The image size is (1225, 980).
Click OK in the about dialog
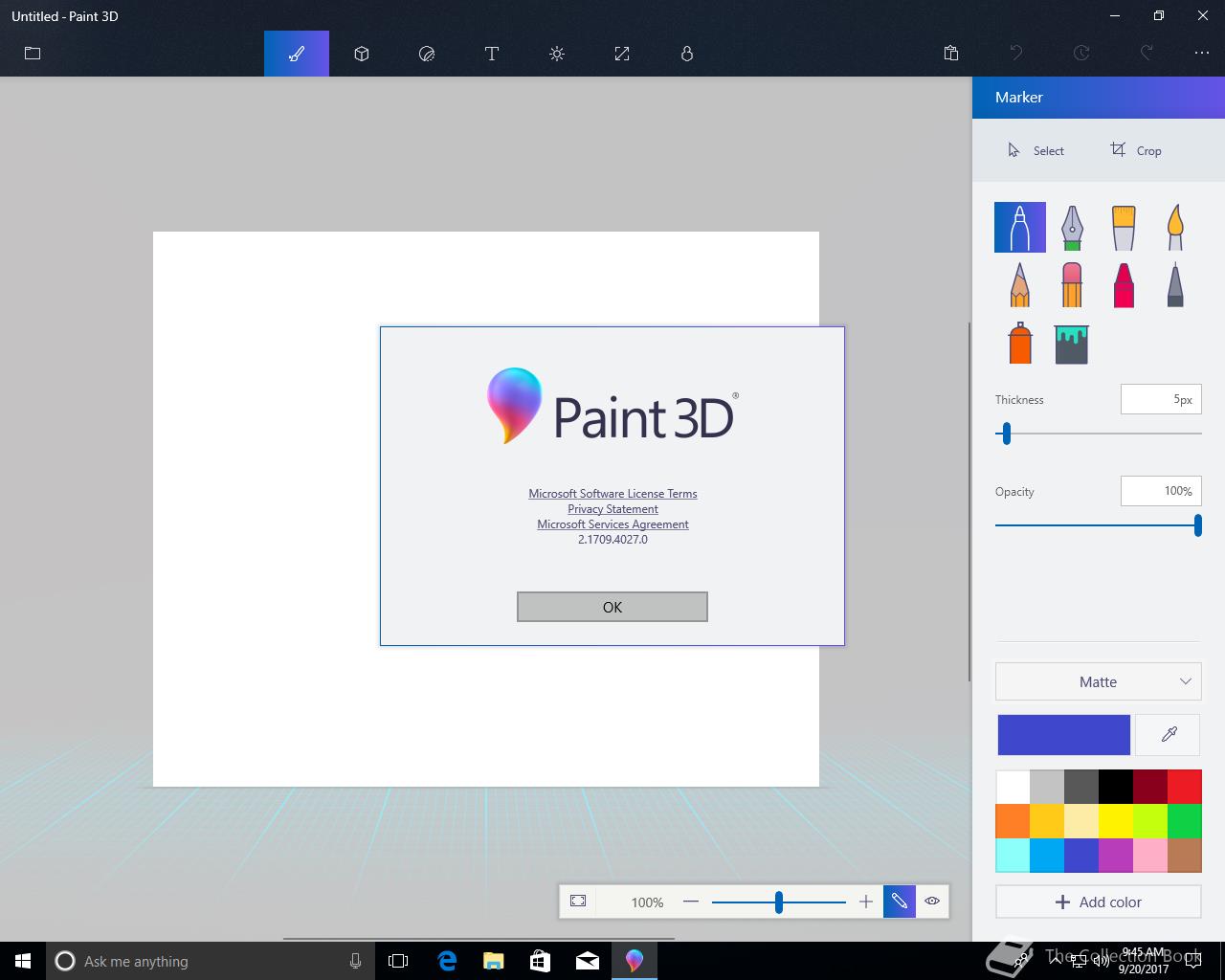point(612,607)
